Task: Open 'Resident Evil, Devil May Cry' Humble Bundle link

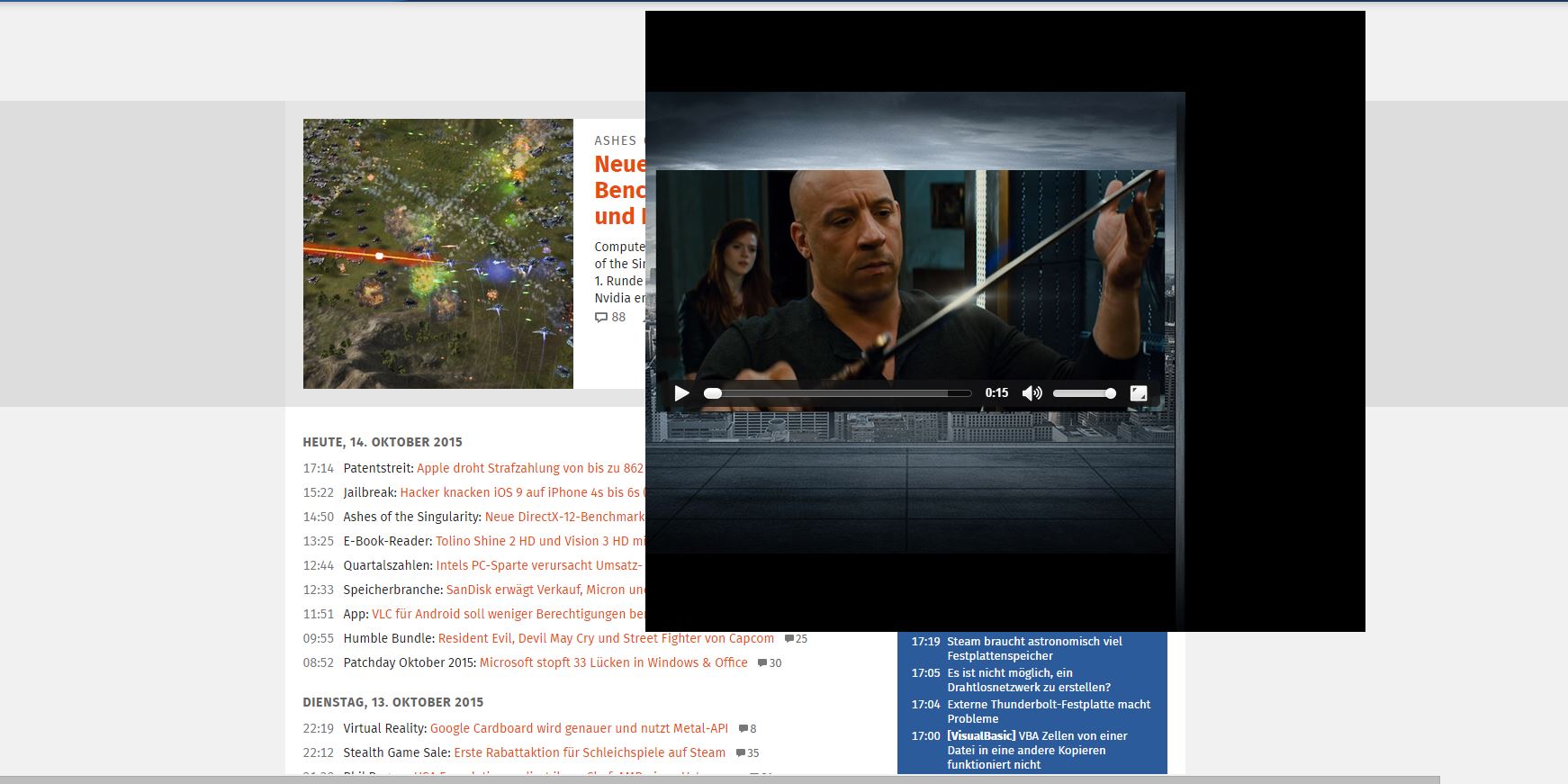Action: (606, 638)
